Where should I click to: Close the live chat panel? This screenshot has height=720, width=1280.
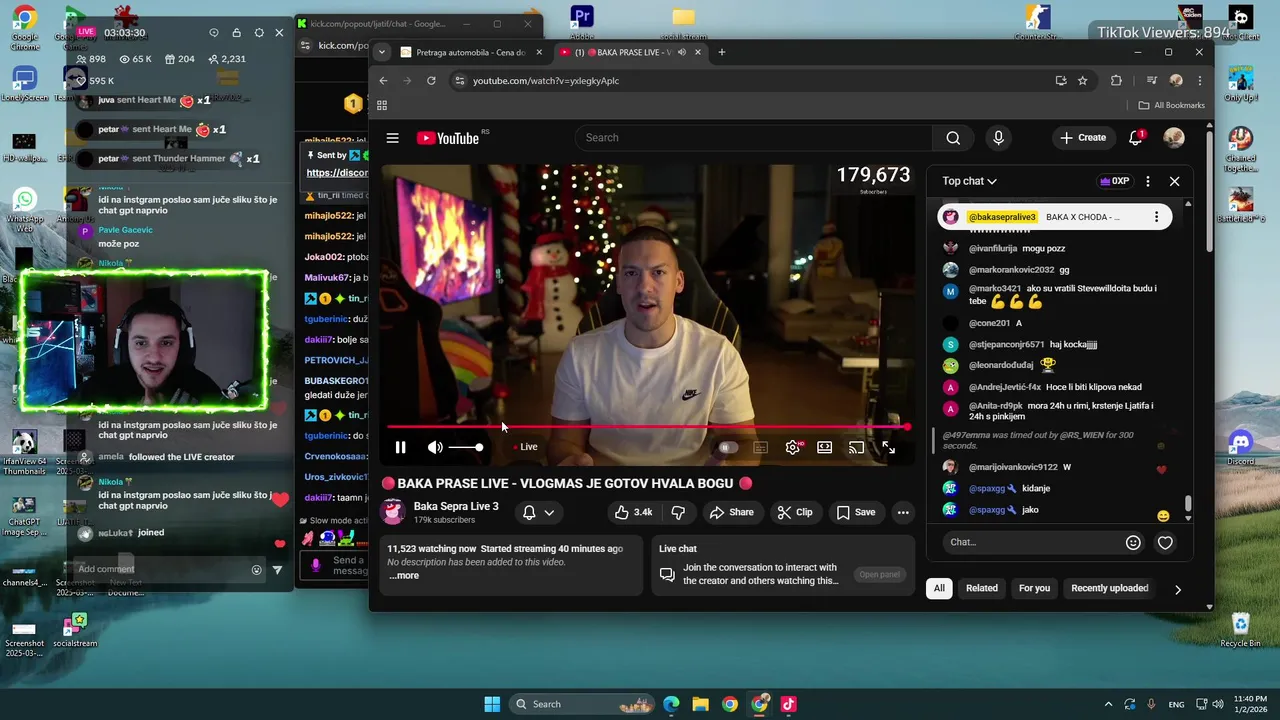click(1175, 181)
